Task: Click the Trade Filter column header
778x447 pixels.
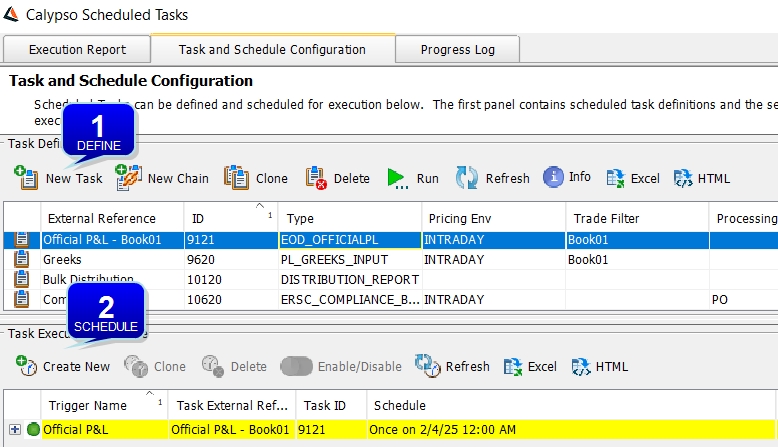Action: 637,218
